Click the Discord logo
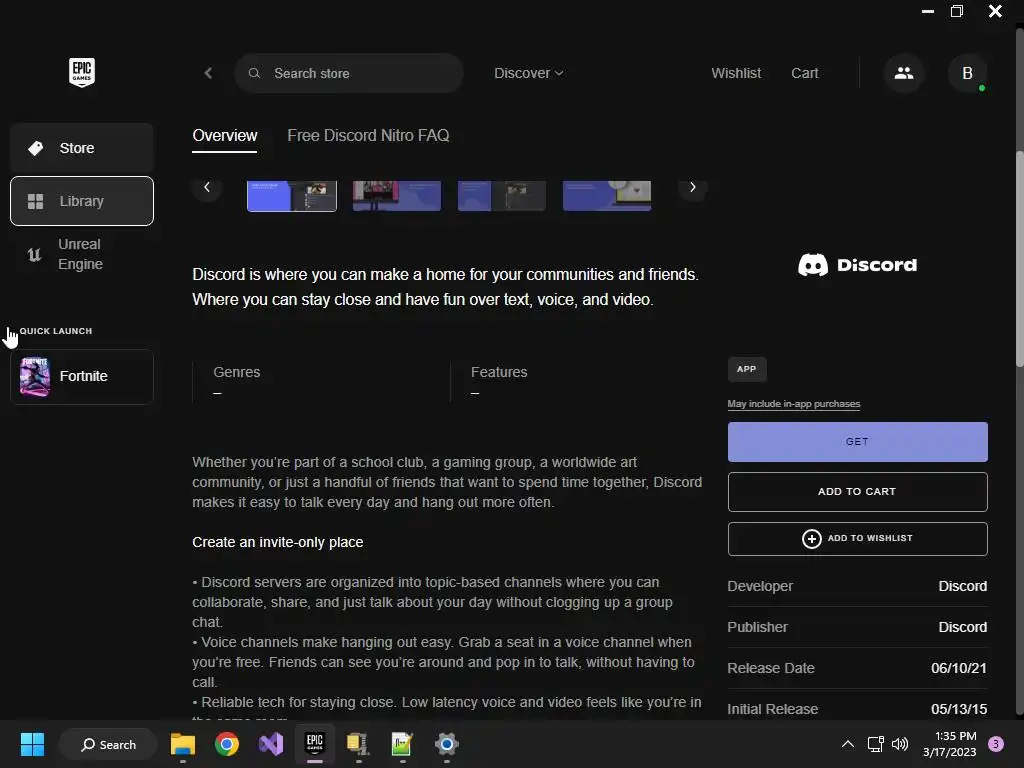 coord(857,265)
